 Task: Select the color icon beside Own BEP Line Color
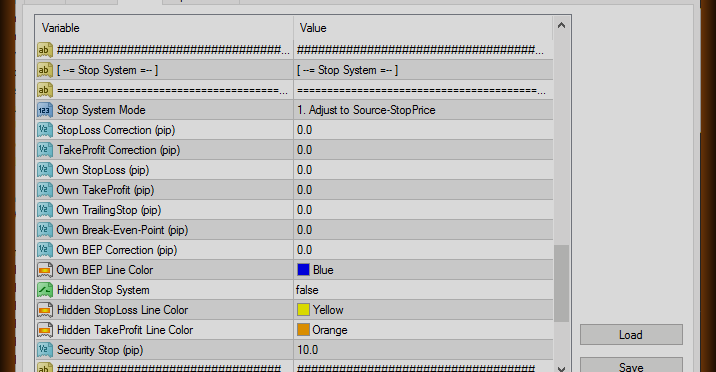(45, 270)
